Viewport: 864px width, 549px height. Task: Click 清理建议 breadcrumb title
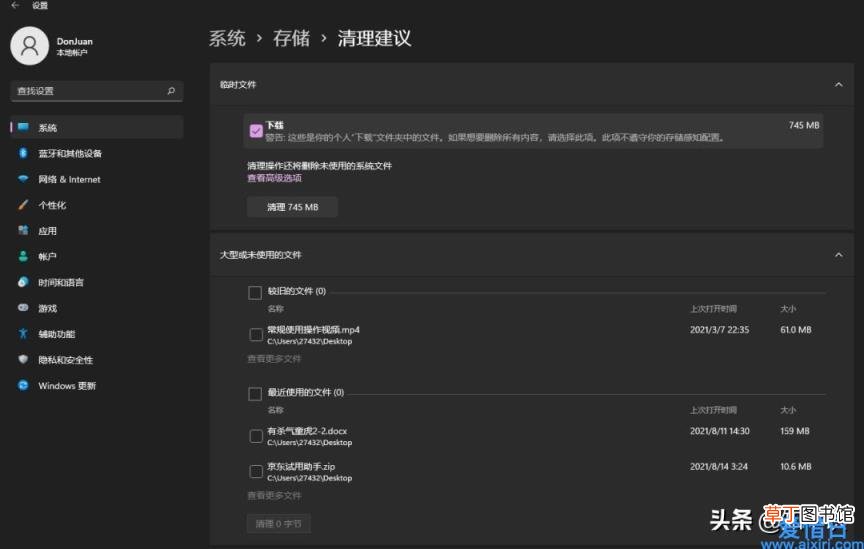click(374, 38)
